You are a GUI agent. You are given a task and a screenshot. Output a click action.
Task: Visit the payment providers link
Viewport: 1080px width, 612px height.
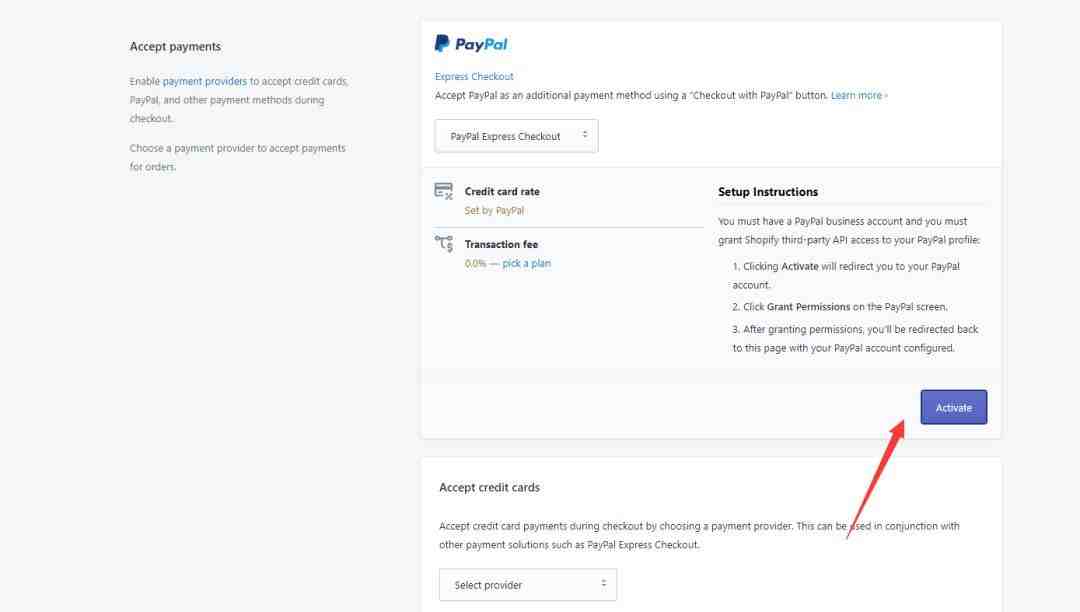205,81
